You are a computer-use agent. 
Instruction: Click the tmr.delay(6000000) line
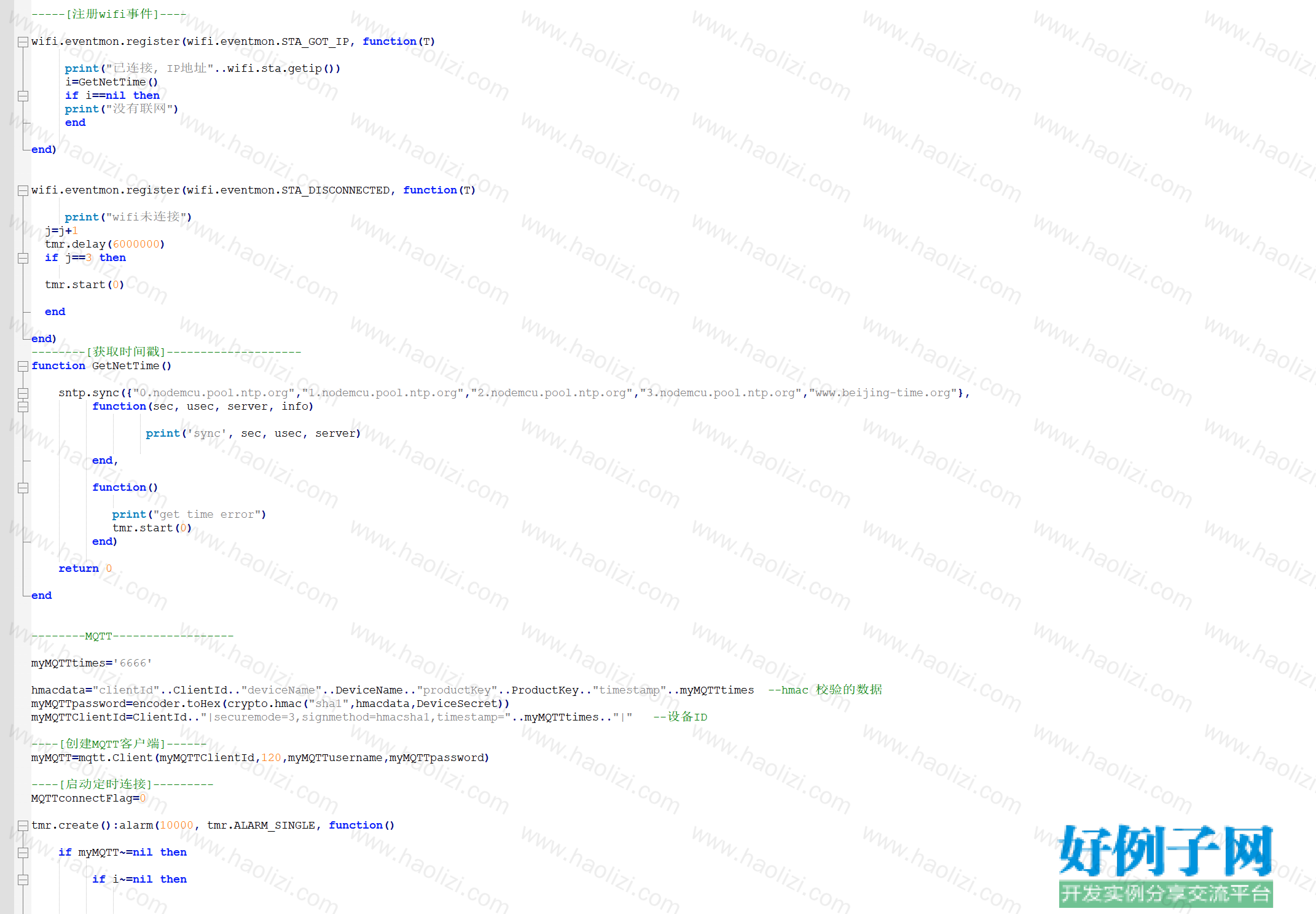point(104,244)
